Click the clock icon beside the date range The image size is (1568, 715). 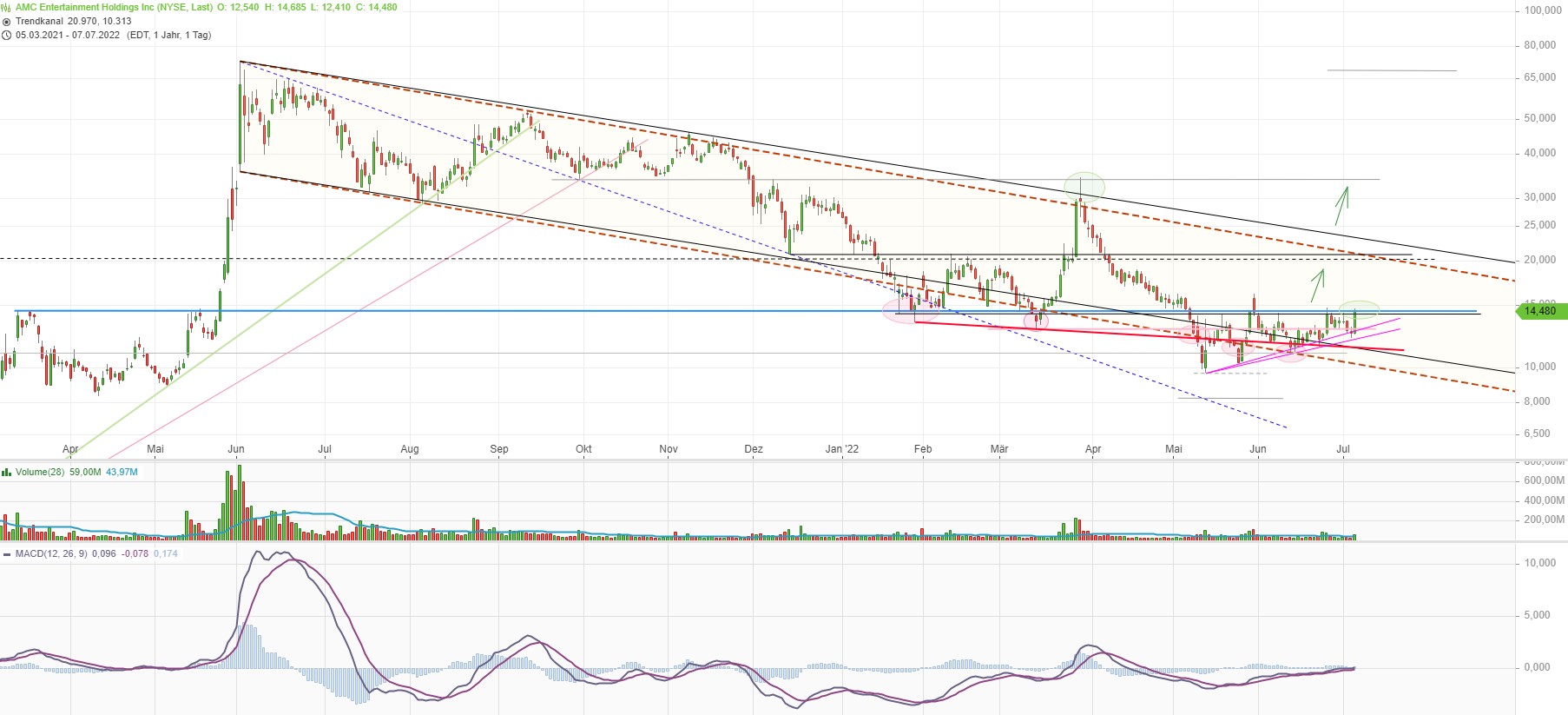pos(7,36)
